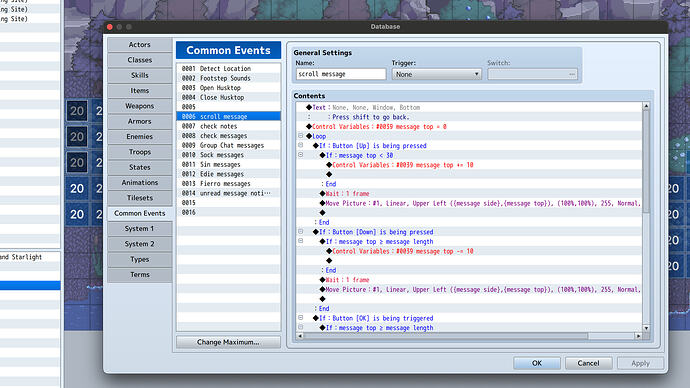690x388 pixels.
Task: Open the Tilesets tab
Action: pyautogui.click(x=139, y=198)
